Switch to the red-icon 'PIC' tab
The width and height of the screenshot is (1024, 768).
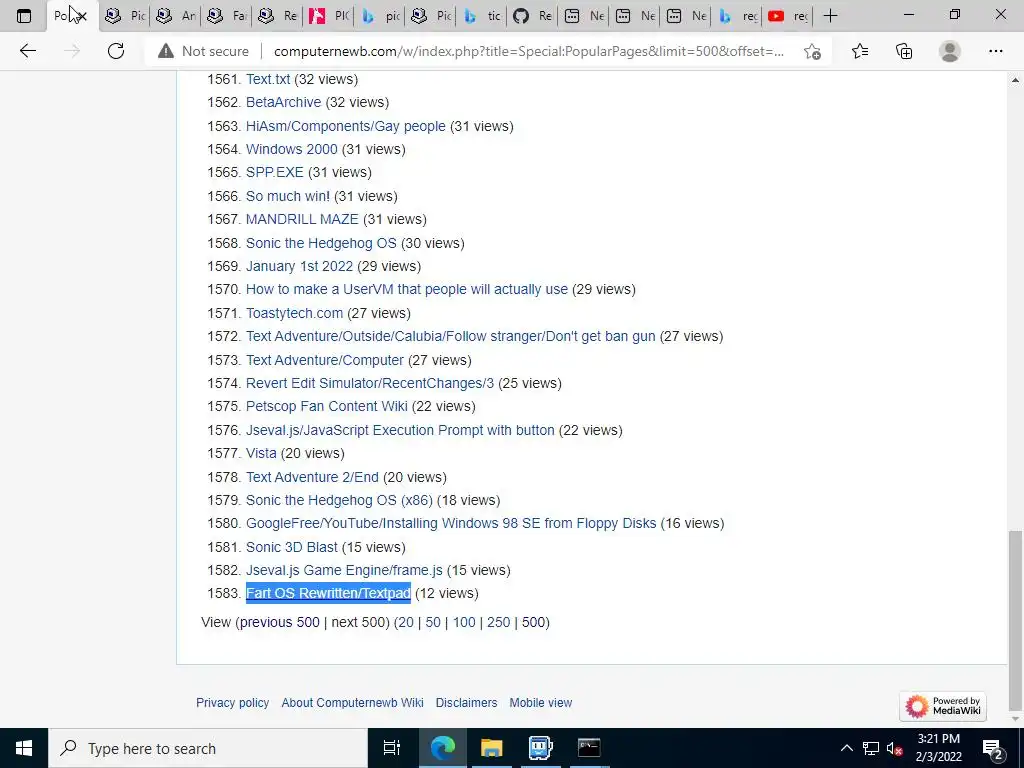(328, 16)
